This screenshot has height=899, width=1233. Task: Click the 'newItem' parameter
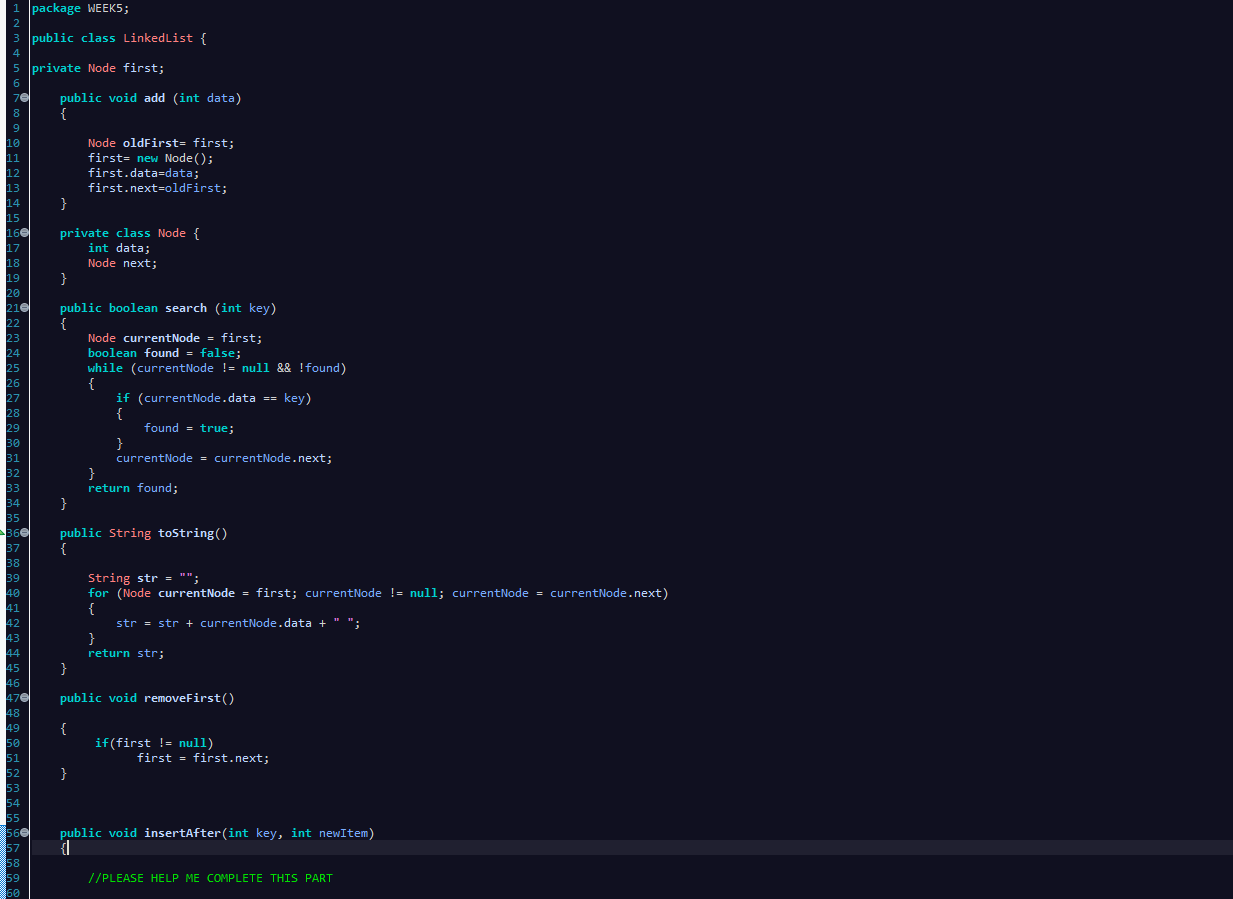click(x=343, y=833)
